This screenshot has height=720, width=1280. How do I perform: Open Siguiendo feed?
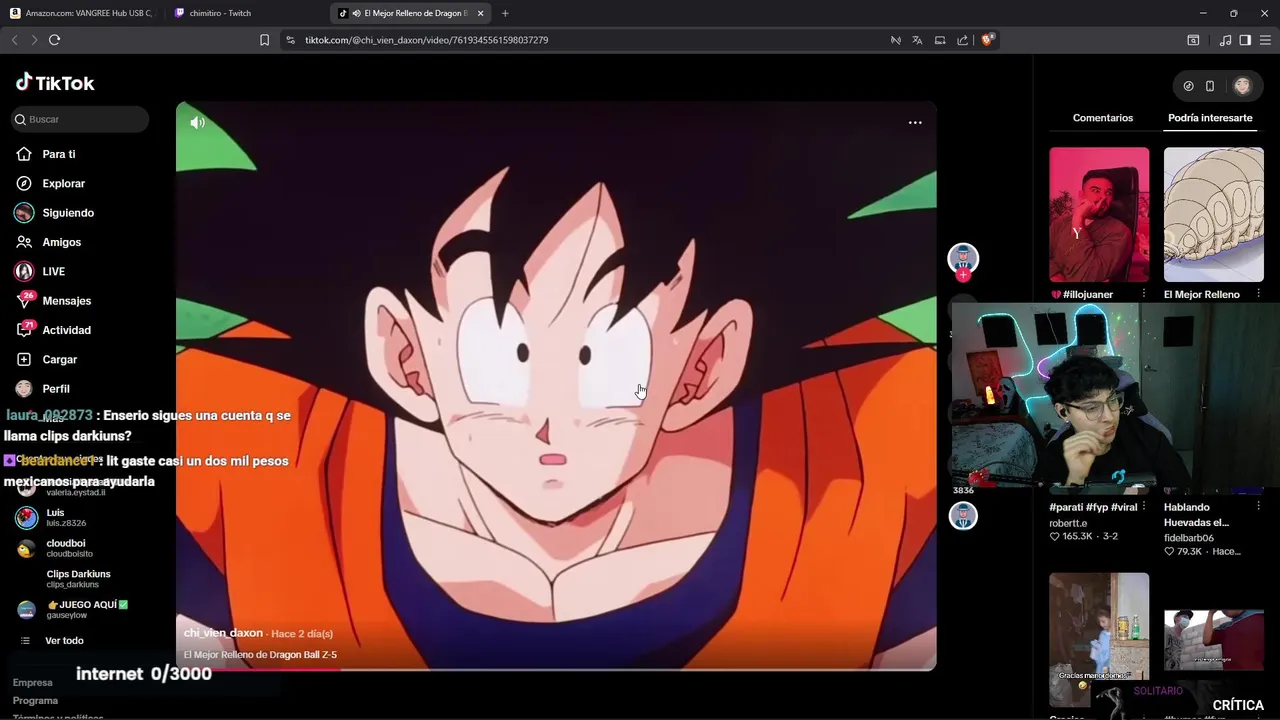pos(67,212)
